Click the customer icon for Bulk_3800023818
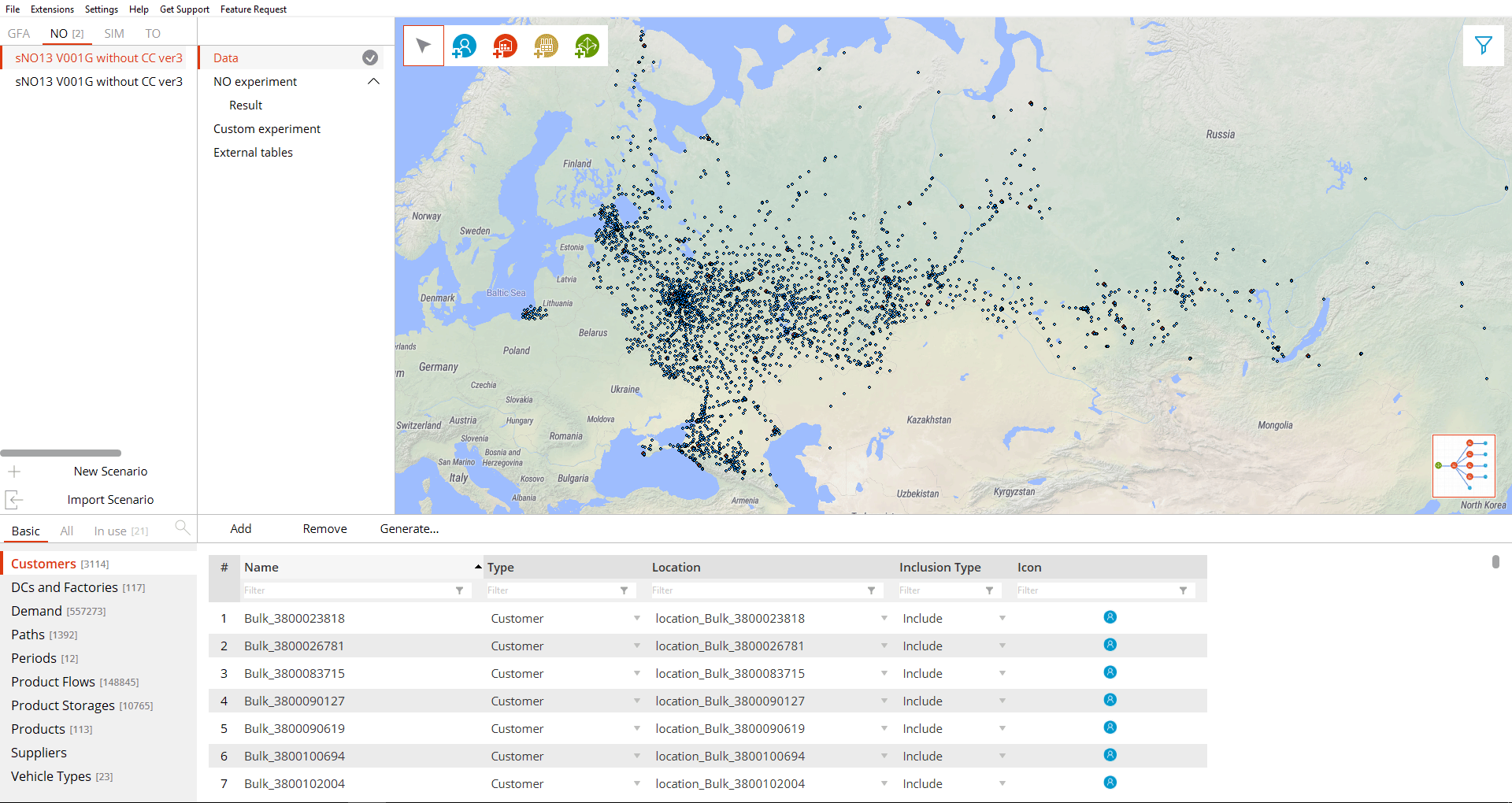This screenshot has height=803, width=1512. pos(1110,617)
